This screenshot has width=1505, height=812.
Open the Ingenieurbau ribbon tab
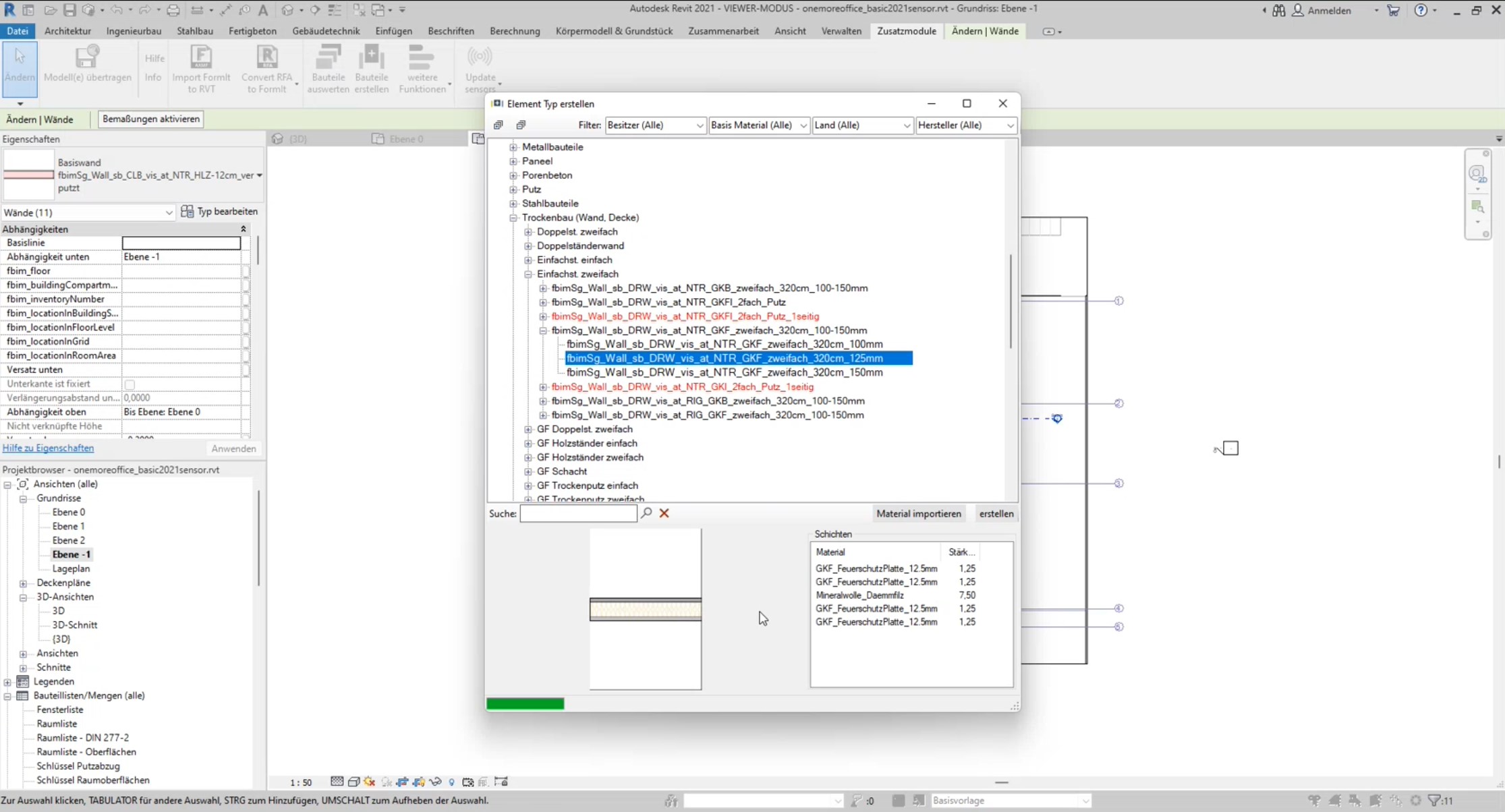coord(134,31)
